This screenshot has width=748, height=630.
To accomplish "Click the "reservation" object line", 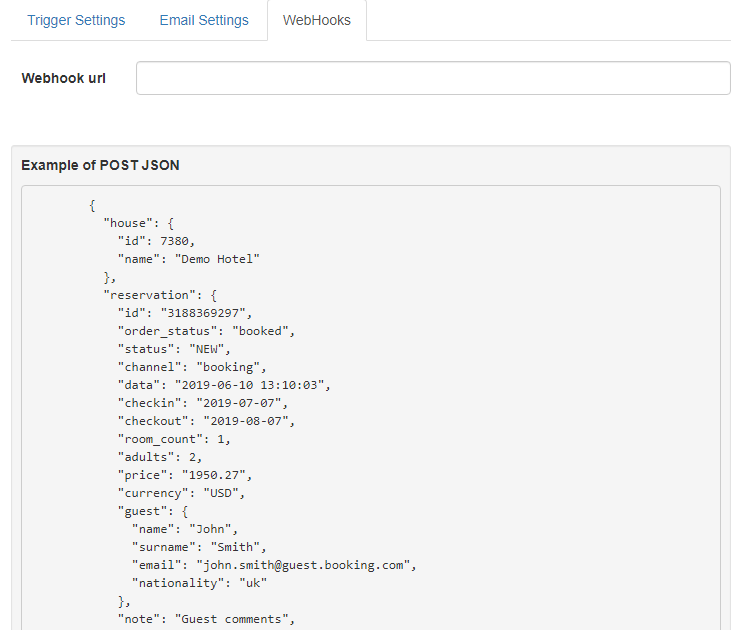I will click(160, 295).
